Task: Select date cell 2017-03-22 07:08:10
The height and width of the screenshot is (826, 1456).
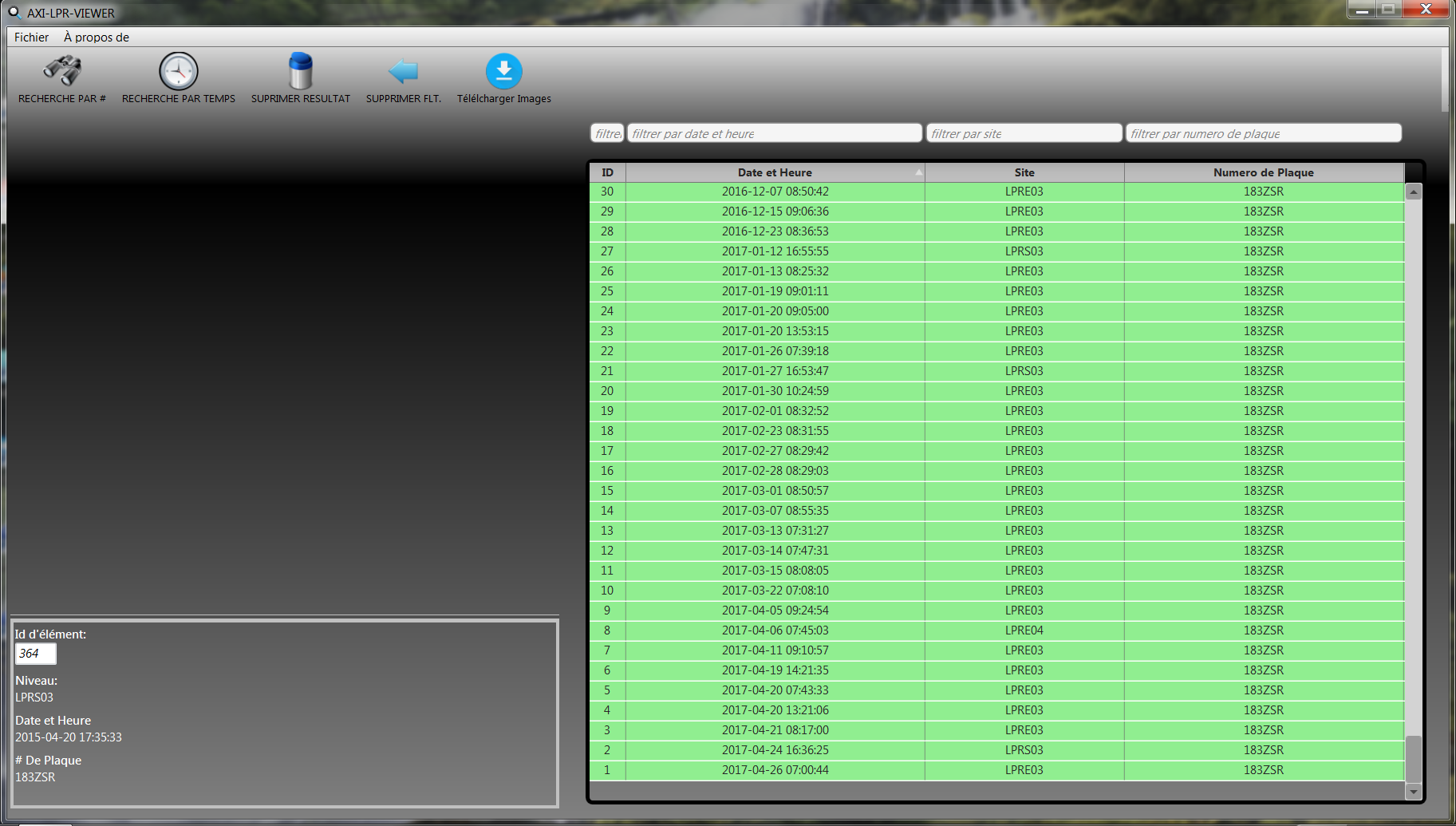Action: (x=775, y=591)
